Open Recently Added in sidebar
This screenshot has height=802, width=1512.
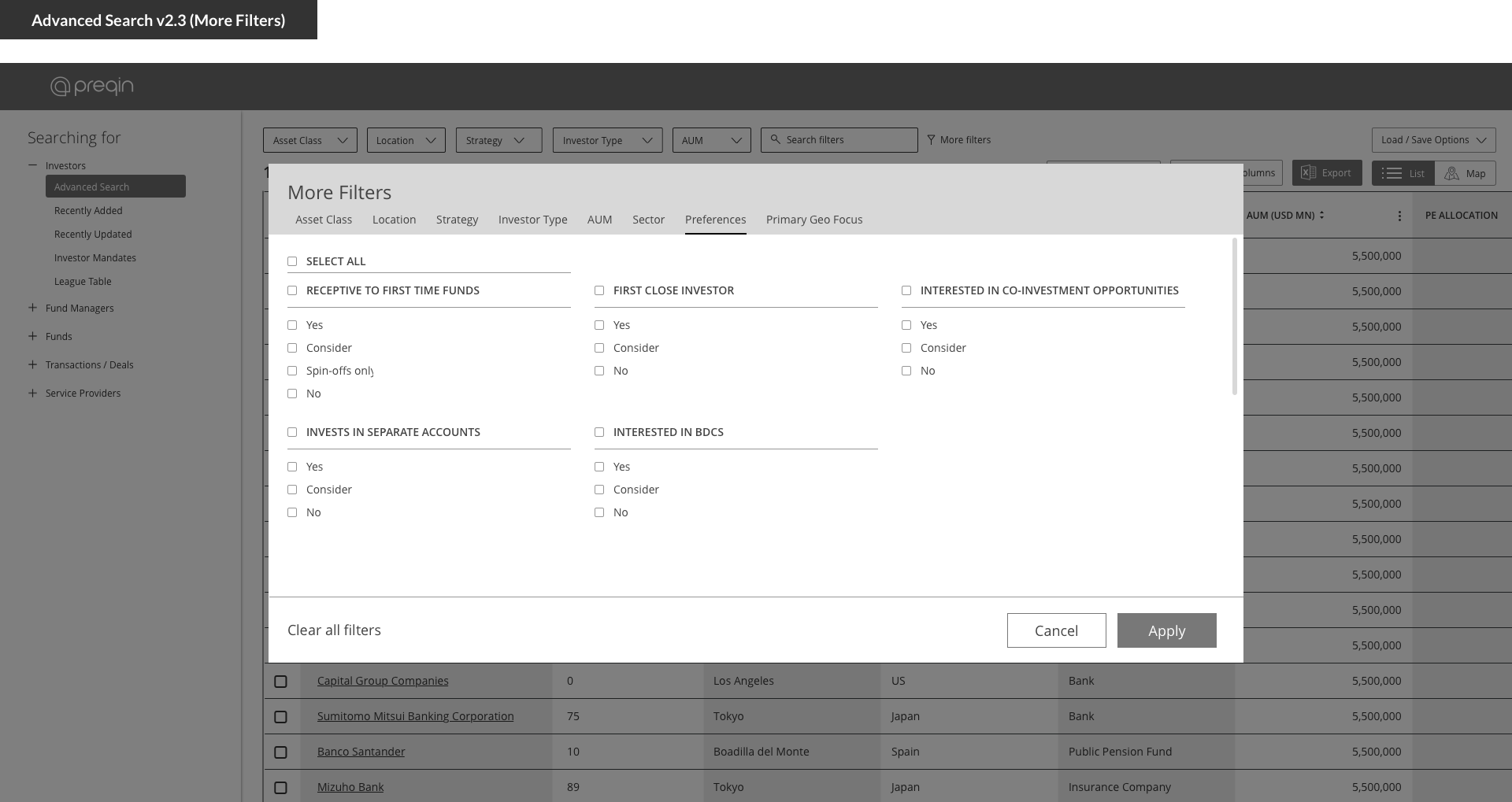click(88, 211)
